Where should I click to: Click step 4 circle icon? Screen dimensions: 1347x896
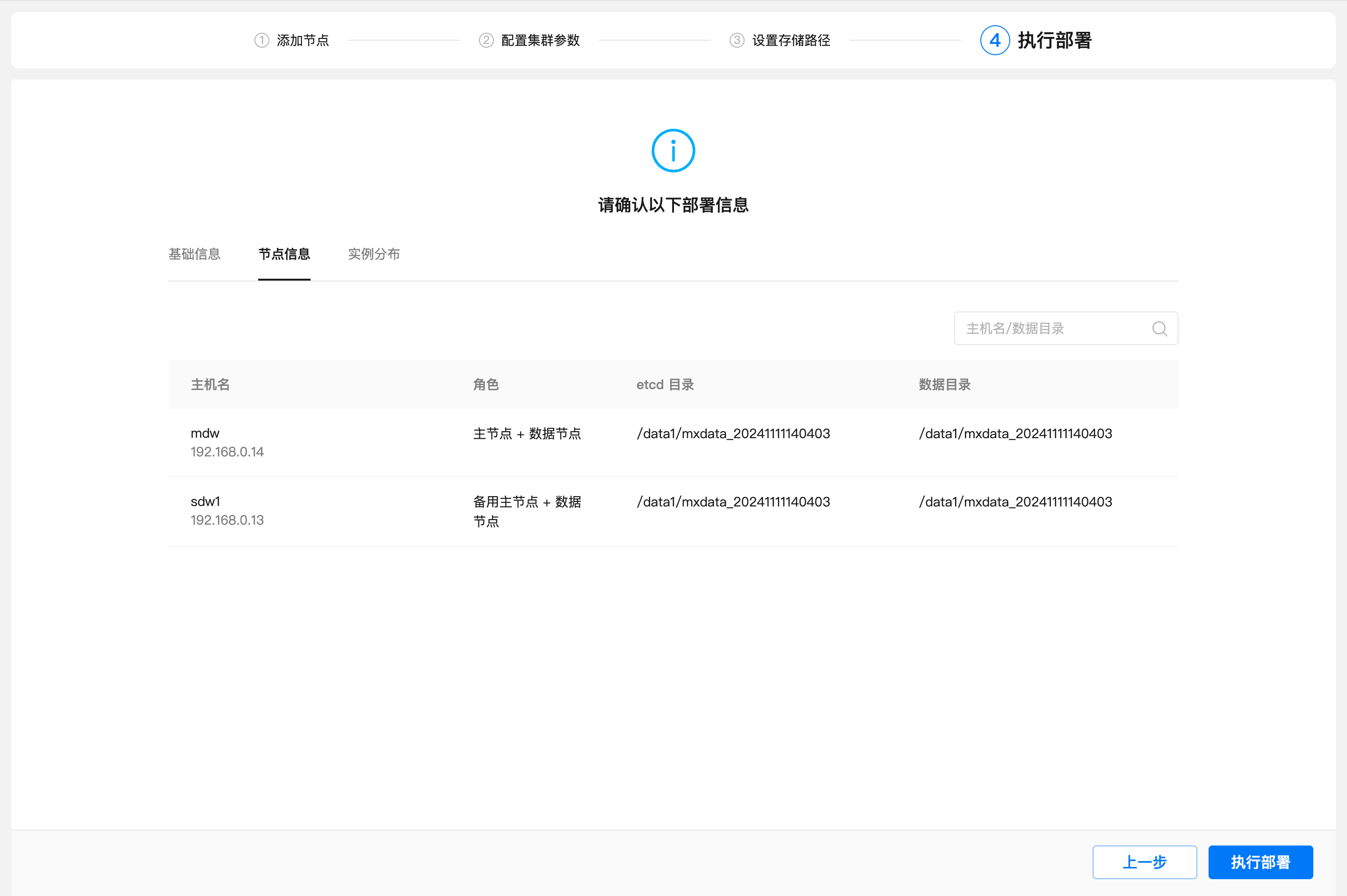[x=995, y=40]
